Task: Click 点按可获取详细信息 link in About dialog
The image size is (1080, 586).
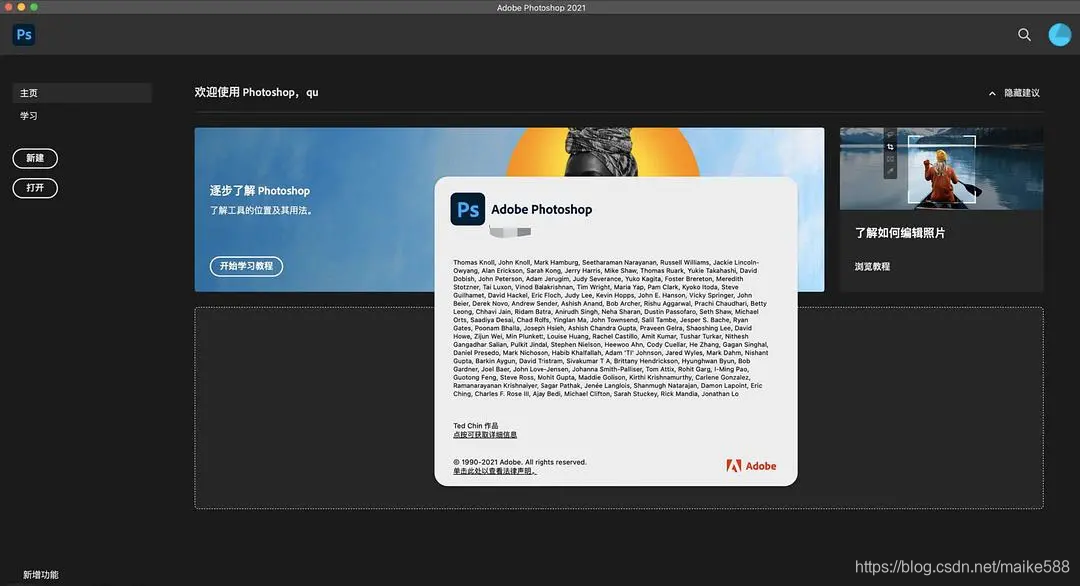Action: [485, 435]
